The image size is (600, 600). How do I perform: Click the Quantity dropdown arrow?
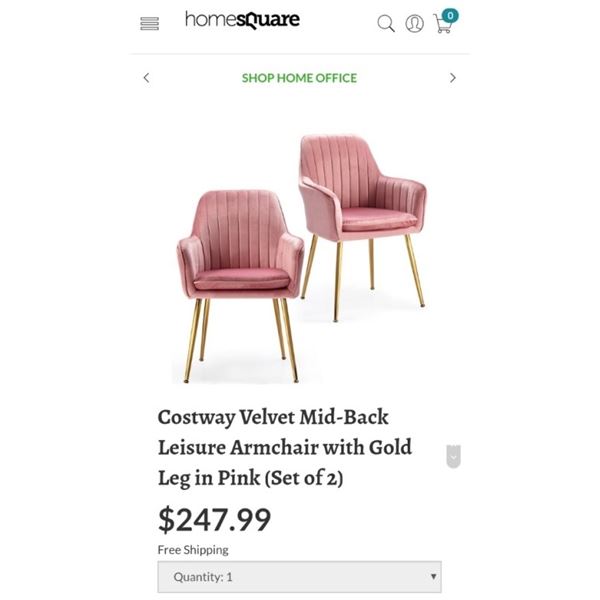pos(433,576)
